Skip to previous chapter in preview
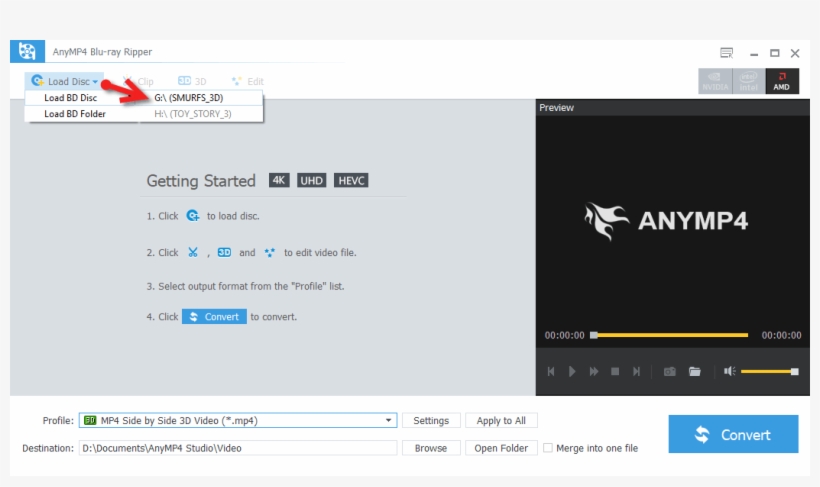The image size is (820, 487). (x=551, y=371)
